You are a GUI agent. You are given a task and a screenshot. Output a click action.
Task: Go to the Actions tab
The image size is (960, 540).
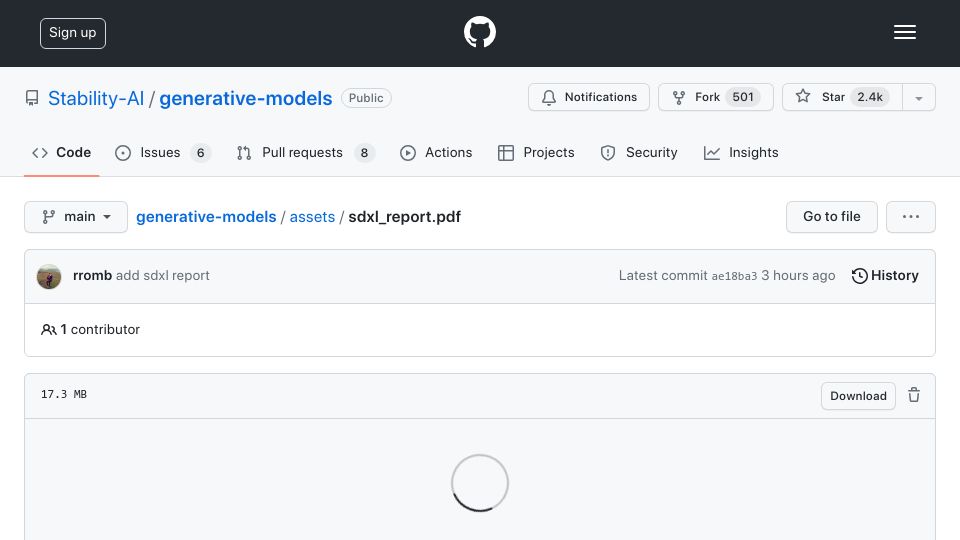coord(436,152)
